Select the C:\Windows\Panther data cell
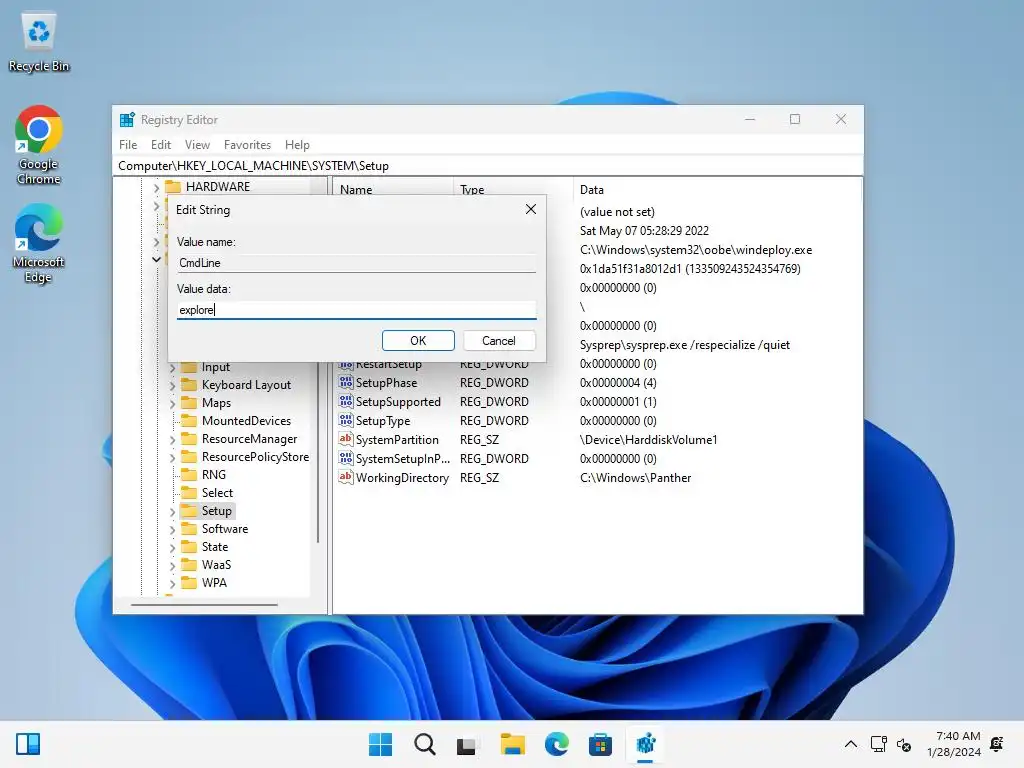Image resolution: width=1024 pixels, height=768 pixels. pos(635,477)
